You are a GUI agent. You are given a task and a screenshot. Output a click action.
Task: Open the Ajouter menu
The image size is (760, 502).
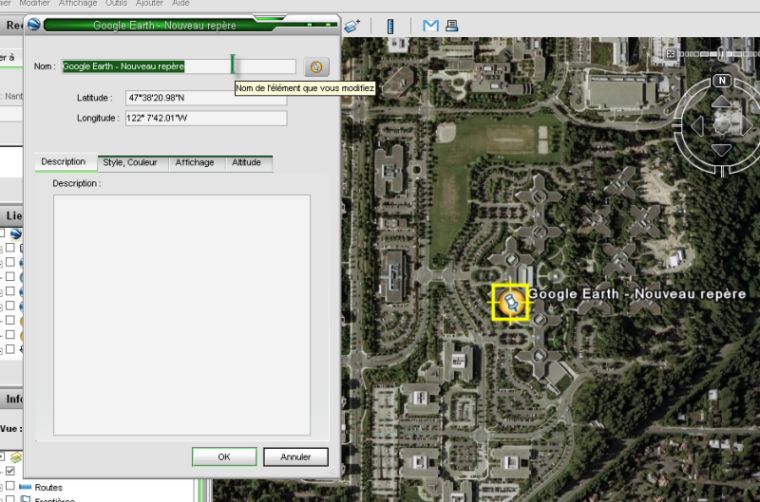pos(149,3)
